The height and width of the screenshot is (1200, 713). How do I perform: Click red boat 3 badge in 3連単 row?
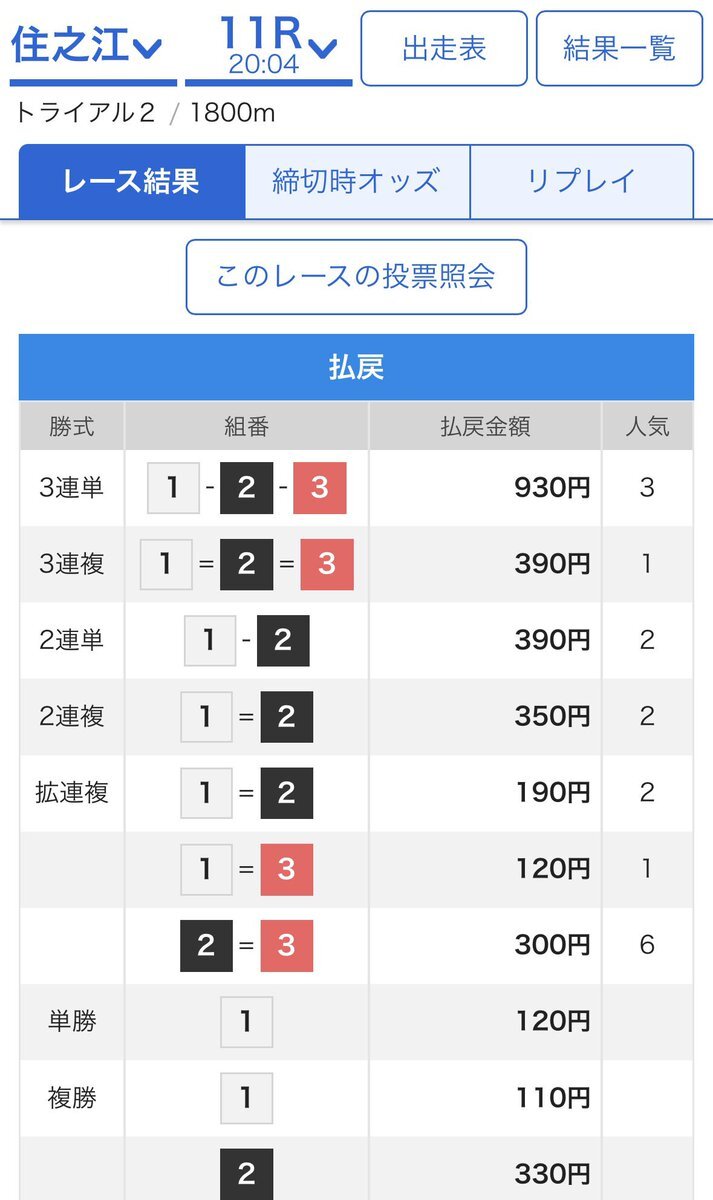pyautogui.click(x=319, y=488)
